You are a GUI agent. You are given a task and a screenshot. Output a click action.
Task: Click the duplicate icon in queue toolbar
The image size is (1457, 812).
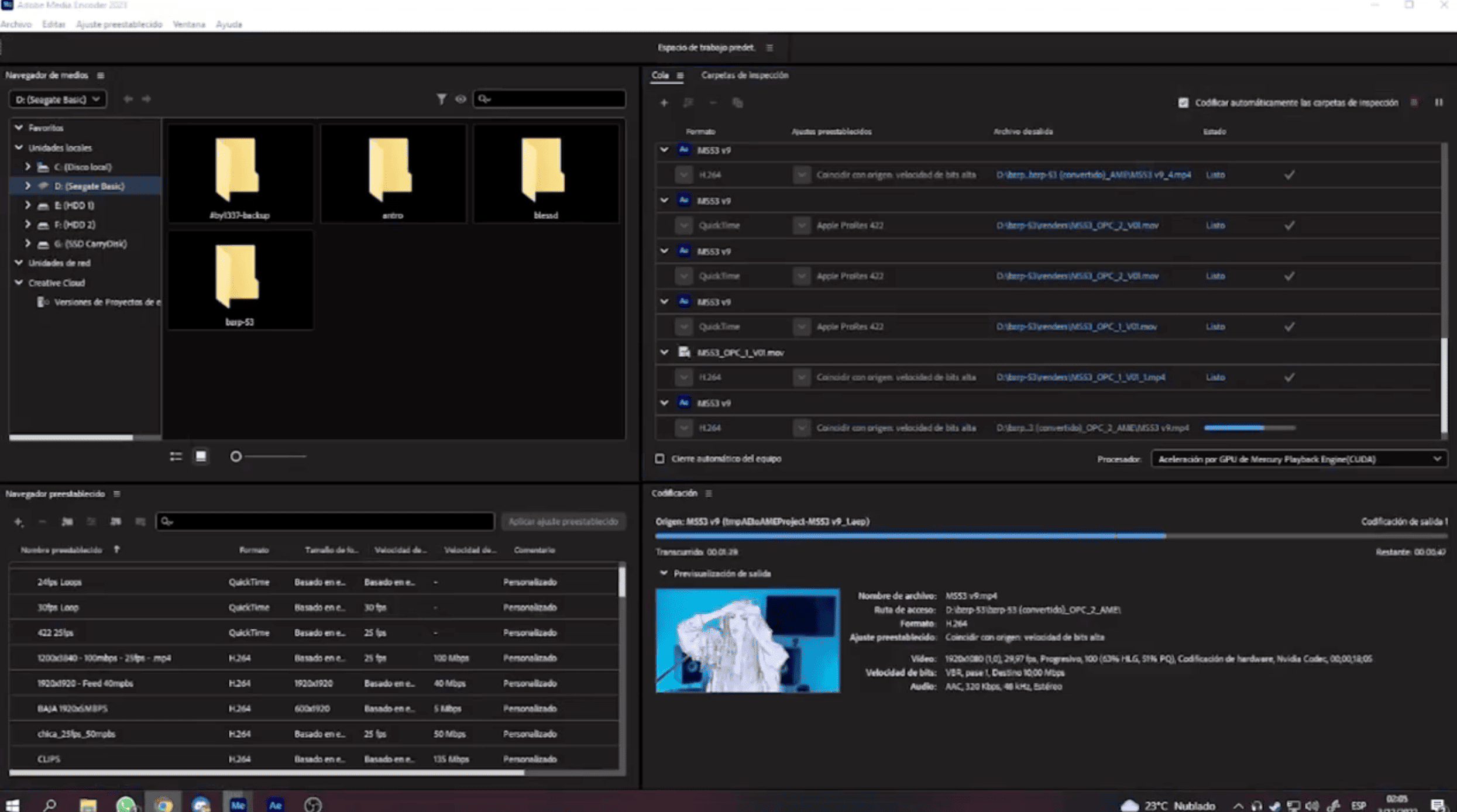click(x=737, y=103)
